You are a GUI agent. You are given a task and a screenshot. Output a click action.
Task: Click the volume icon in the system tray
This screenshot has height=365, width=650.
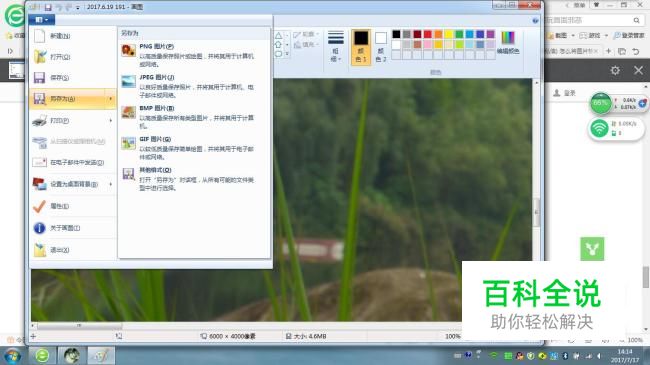(x=599, y=356)
